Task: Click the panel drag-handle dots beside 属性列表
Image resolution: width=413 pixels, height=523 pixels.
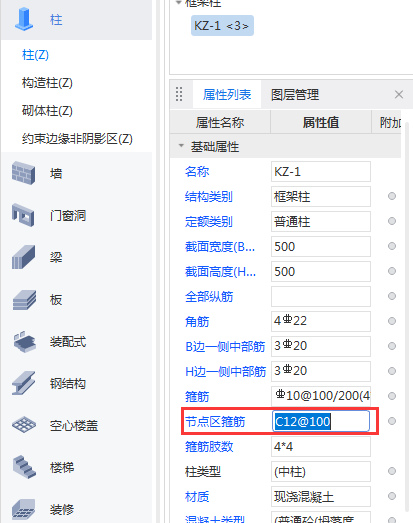Action: [179, 94]
